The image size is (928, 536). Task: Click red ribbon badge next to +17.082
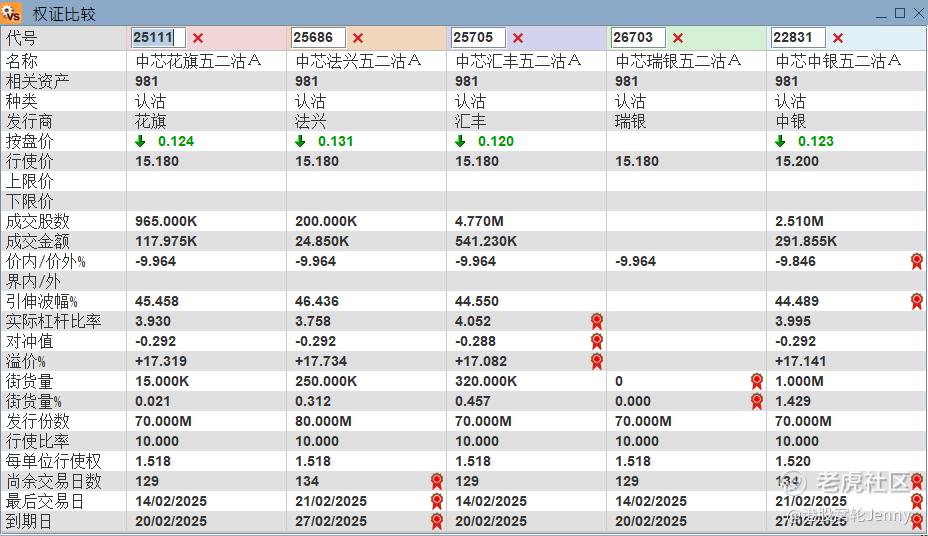tap(597, 361)
